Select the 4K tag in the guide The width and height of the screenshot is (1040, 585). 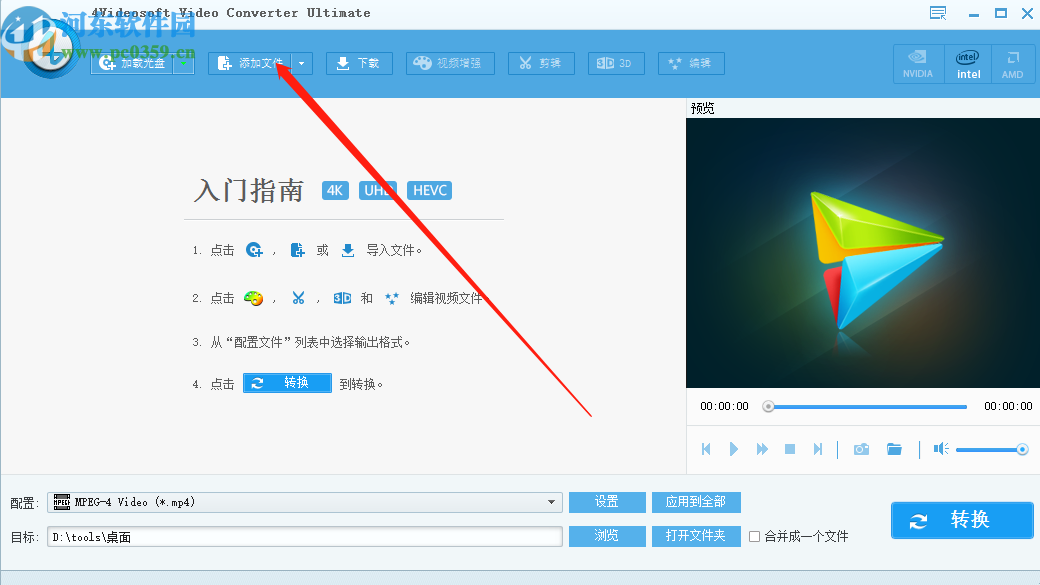335,190
